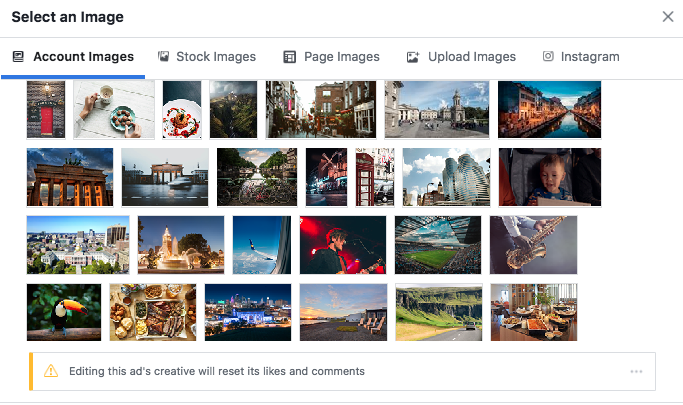The width and height of the screenshot is (683, 405).
Task: Select the red windmill night image
Action: [x=326, y=177]
